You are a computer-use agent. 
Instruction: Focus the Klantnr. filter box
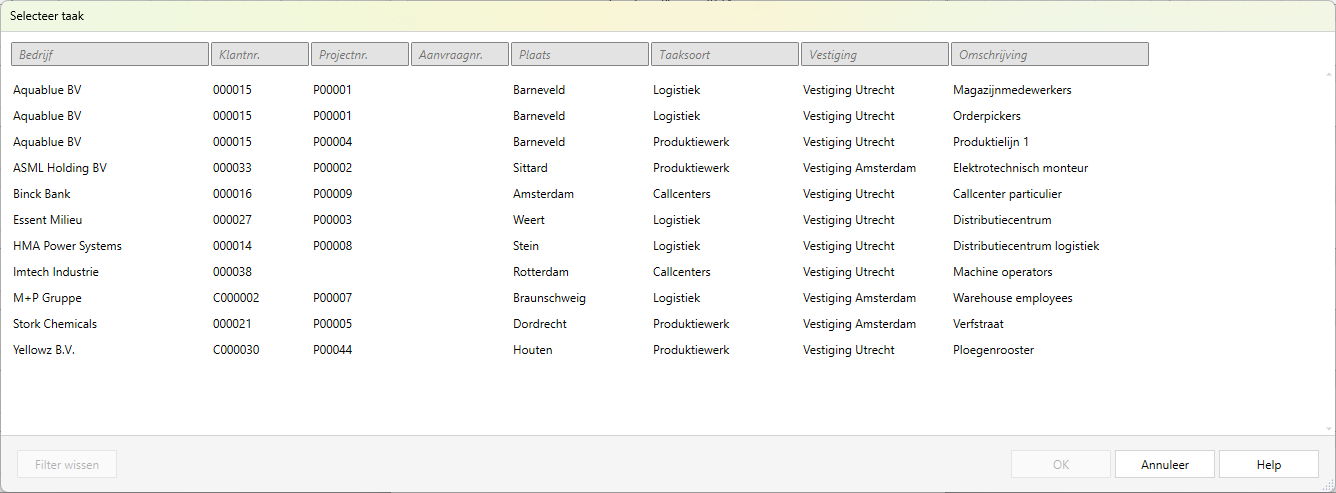pos(259,55)
